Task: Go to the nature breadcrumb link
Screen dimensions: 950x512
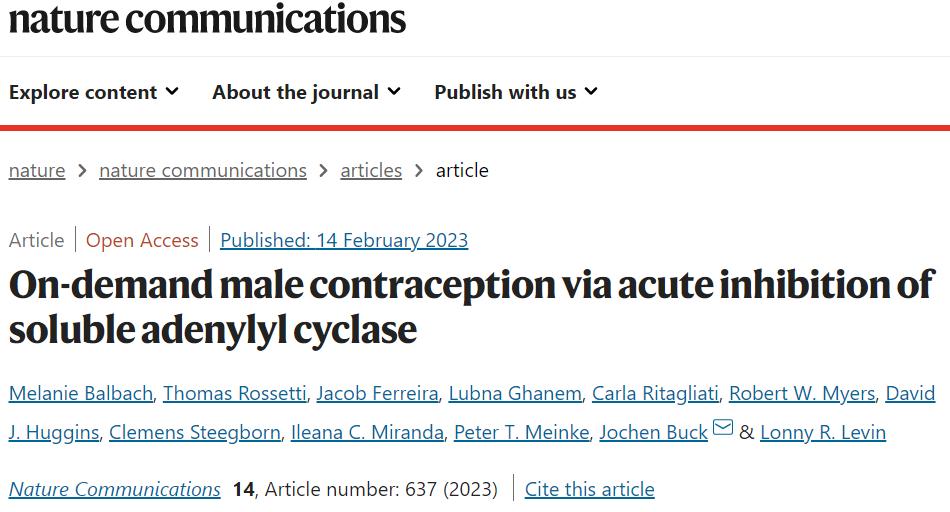Action: tap(37, 170)
